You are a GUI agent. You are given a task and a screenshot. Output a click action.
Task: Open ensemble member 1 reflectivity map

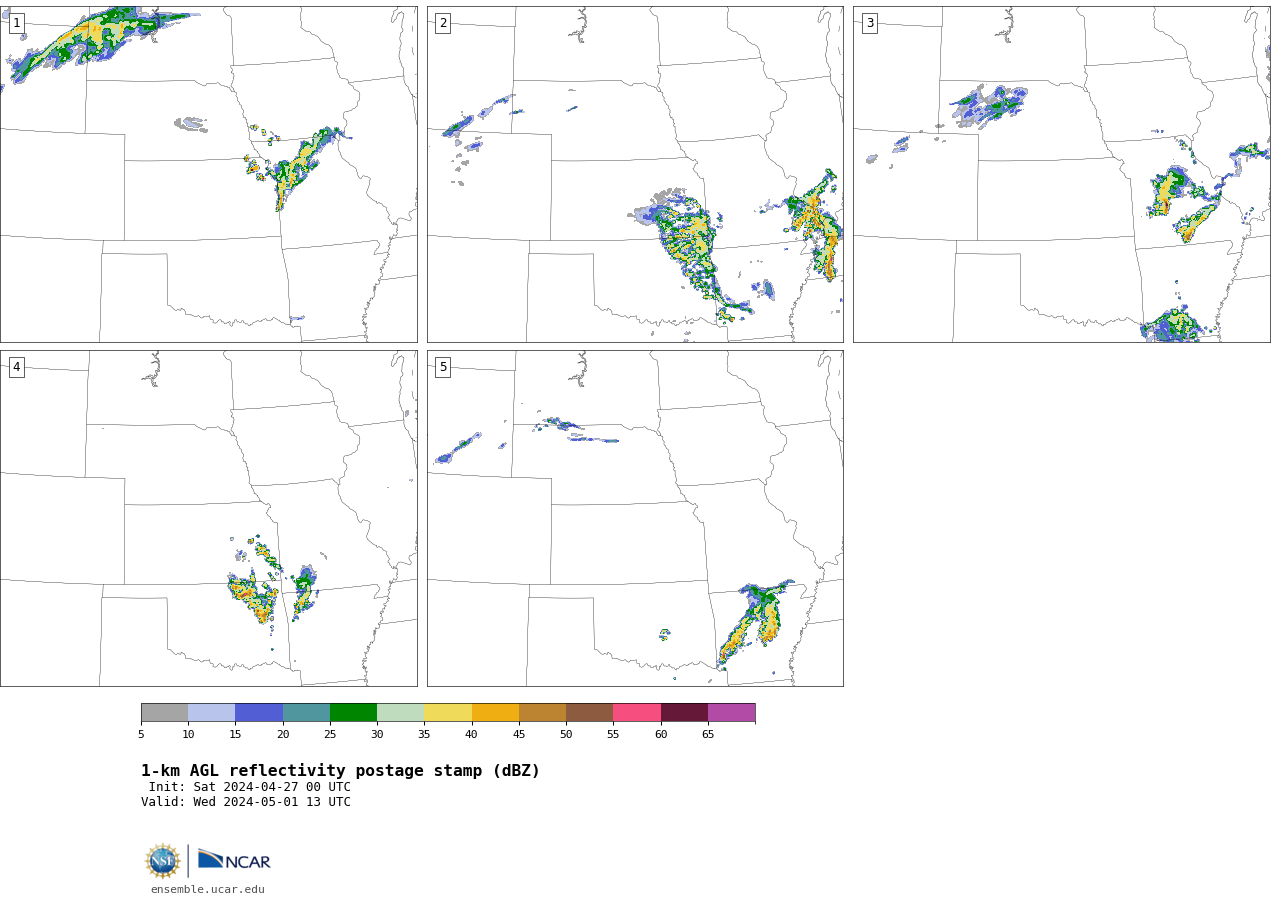coord(208,174)
